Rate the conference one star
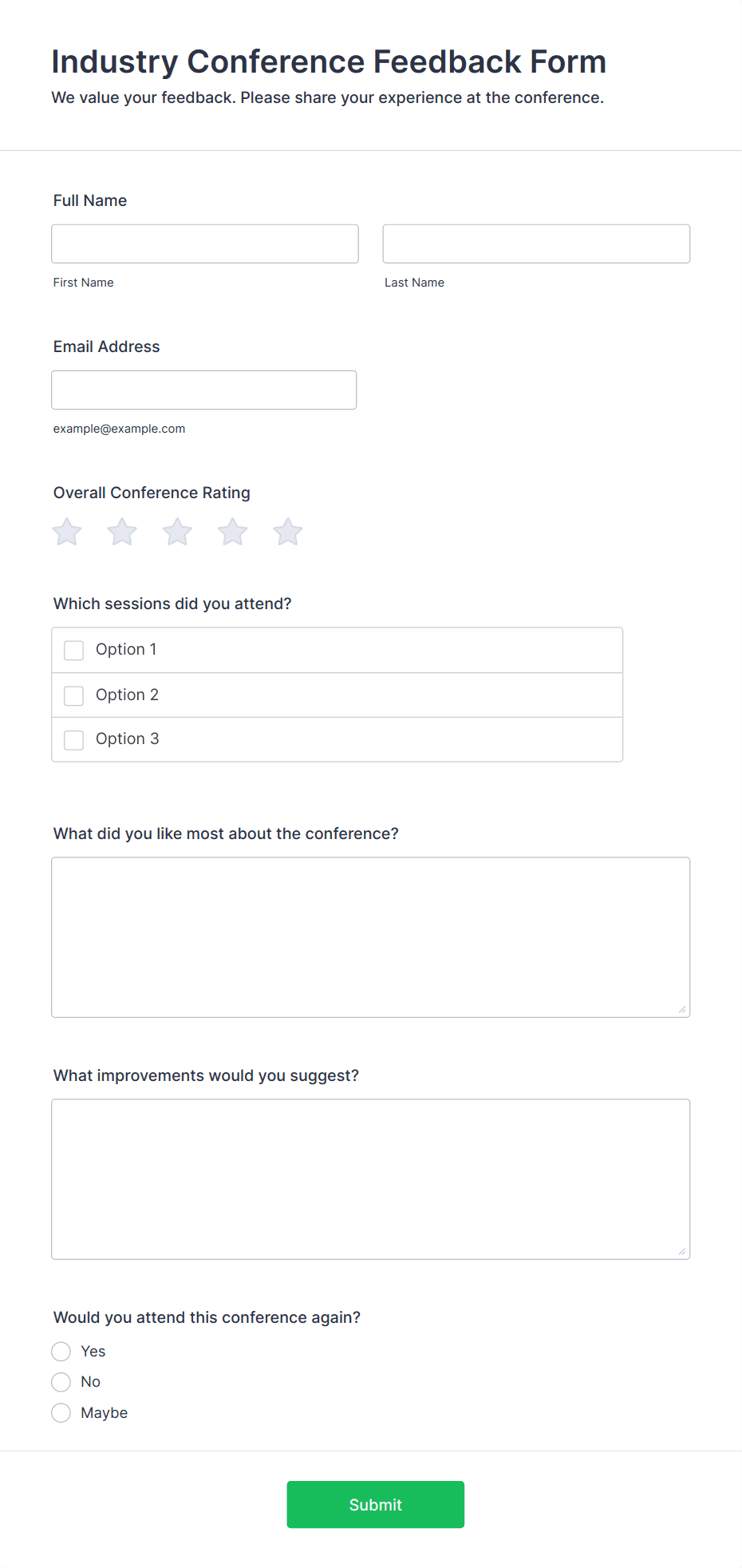 click(x=67, y=532)
